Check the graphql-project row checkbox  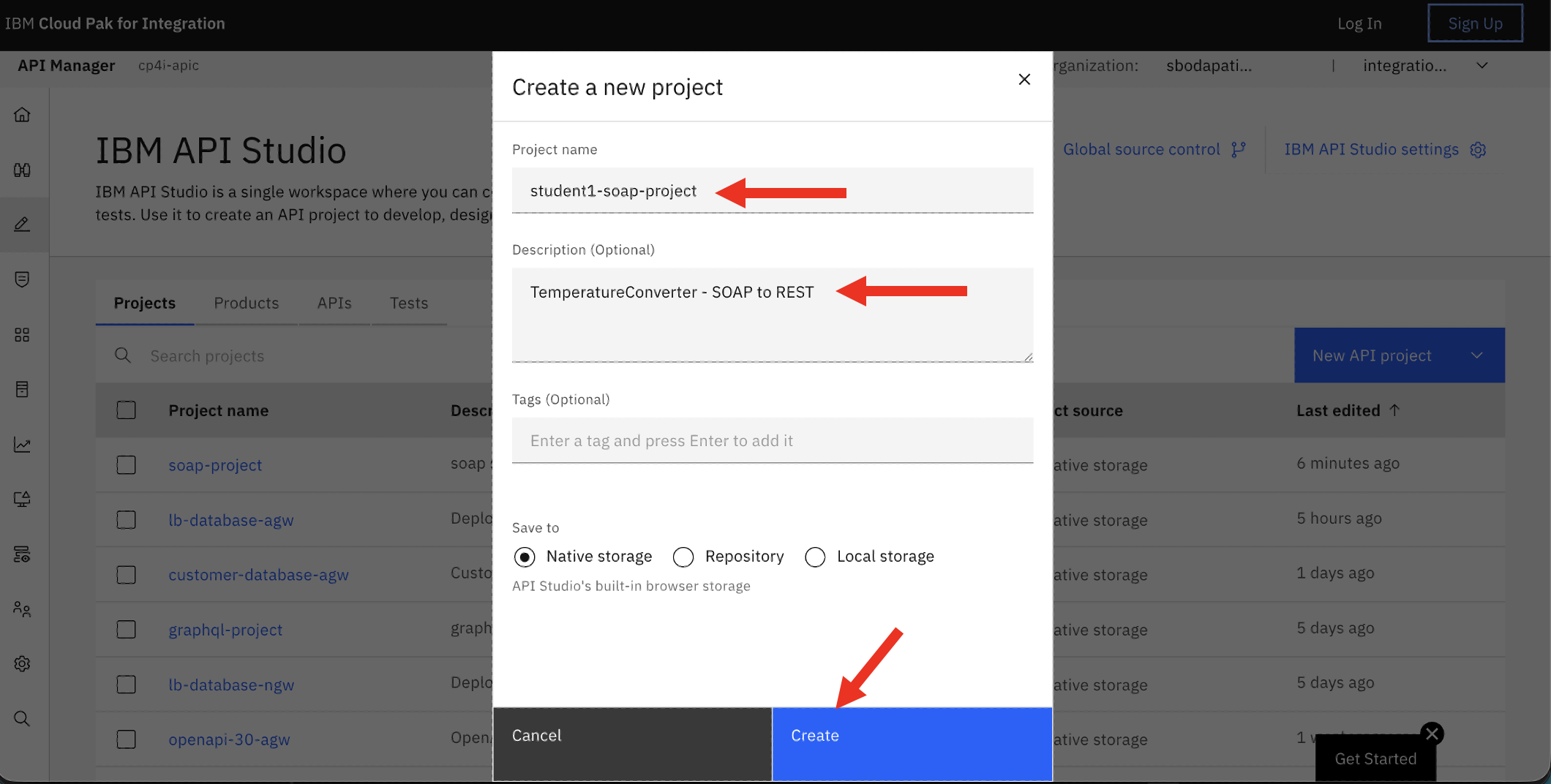click(127, 630)
